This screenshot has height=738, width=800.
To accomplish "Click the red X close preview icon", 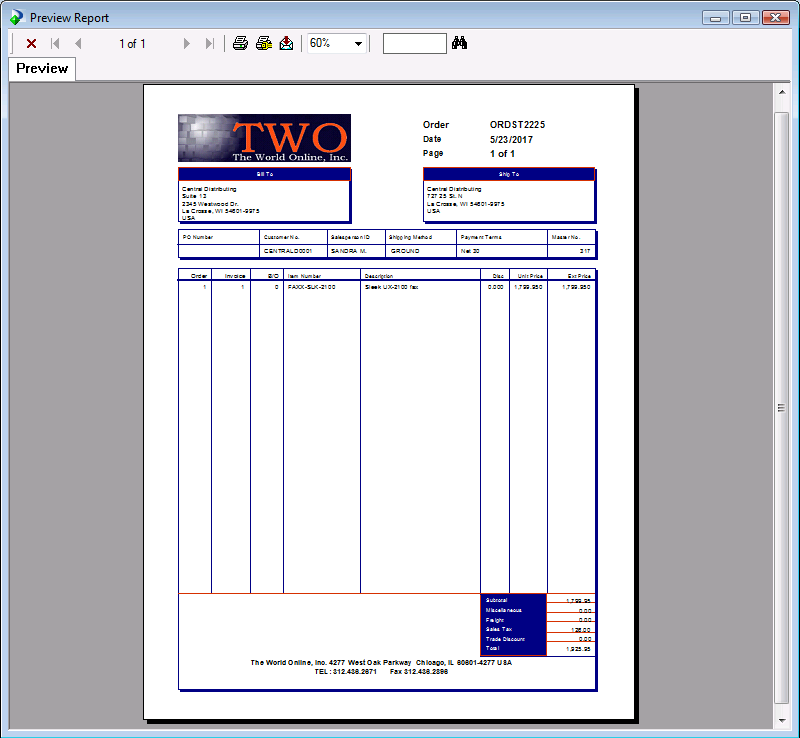I will tap(32, 44).
